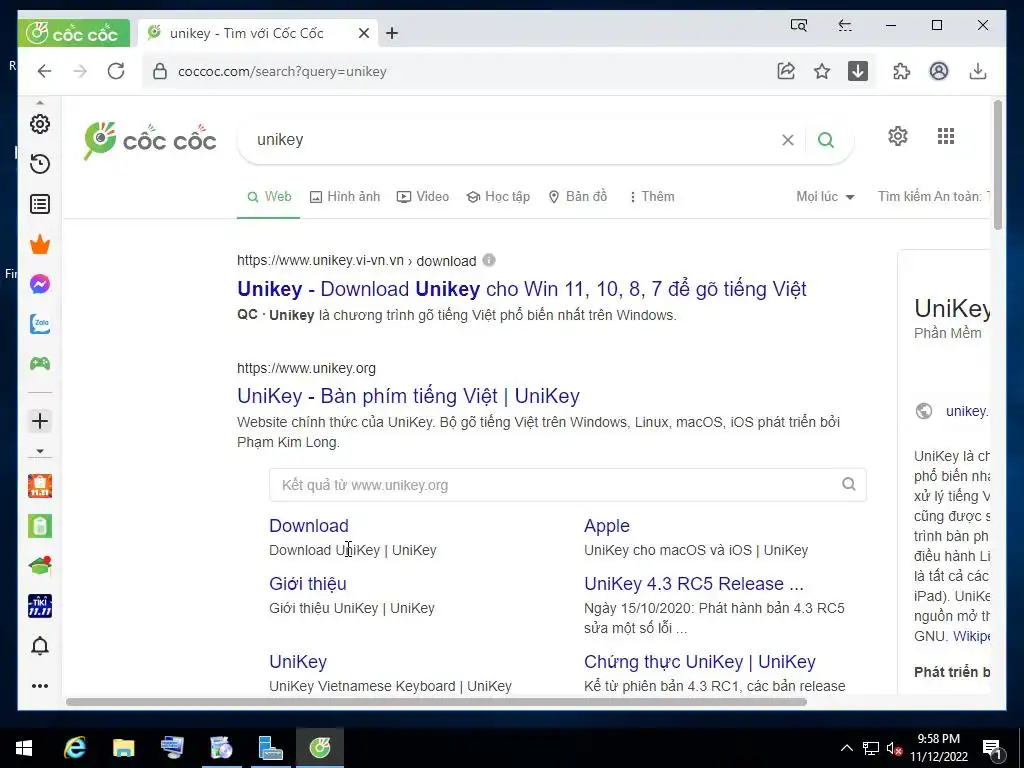Open Messenger from sidebar
The image size is (1024, 768).
click(40, 284)
